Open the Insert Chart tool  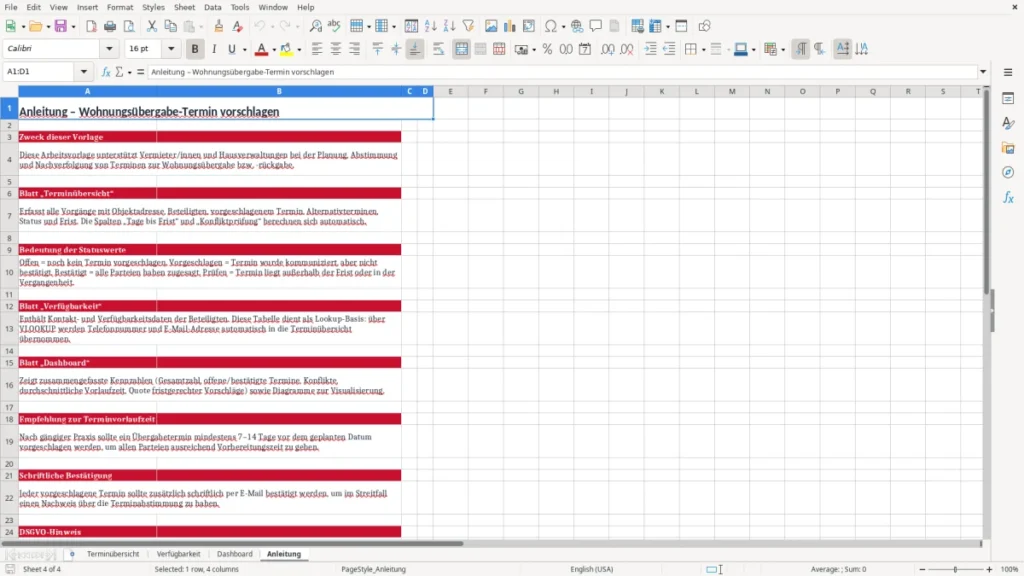509,26
